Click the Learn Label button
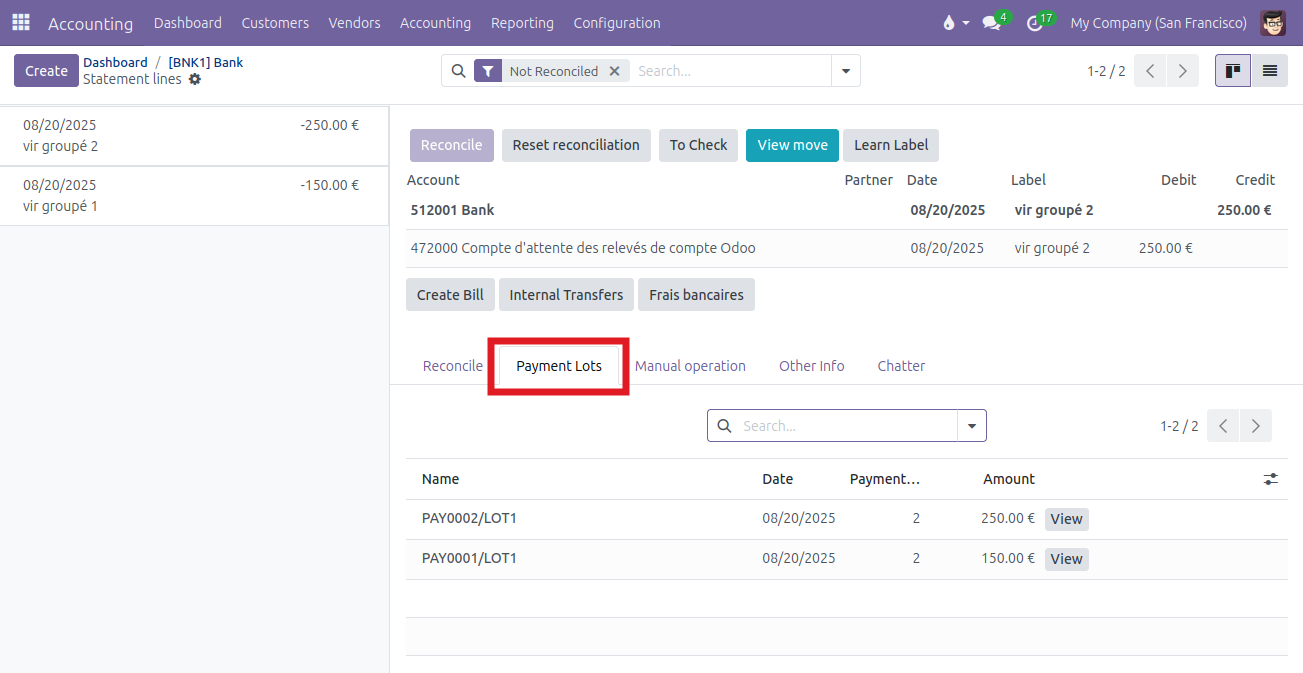1303x673 pixels. (x=891, y=145)
